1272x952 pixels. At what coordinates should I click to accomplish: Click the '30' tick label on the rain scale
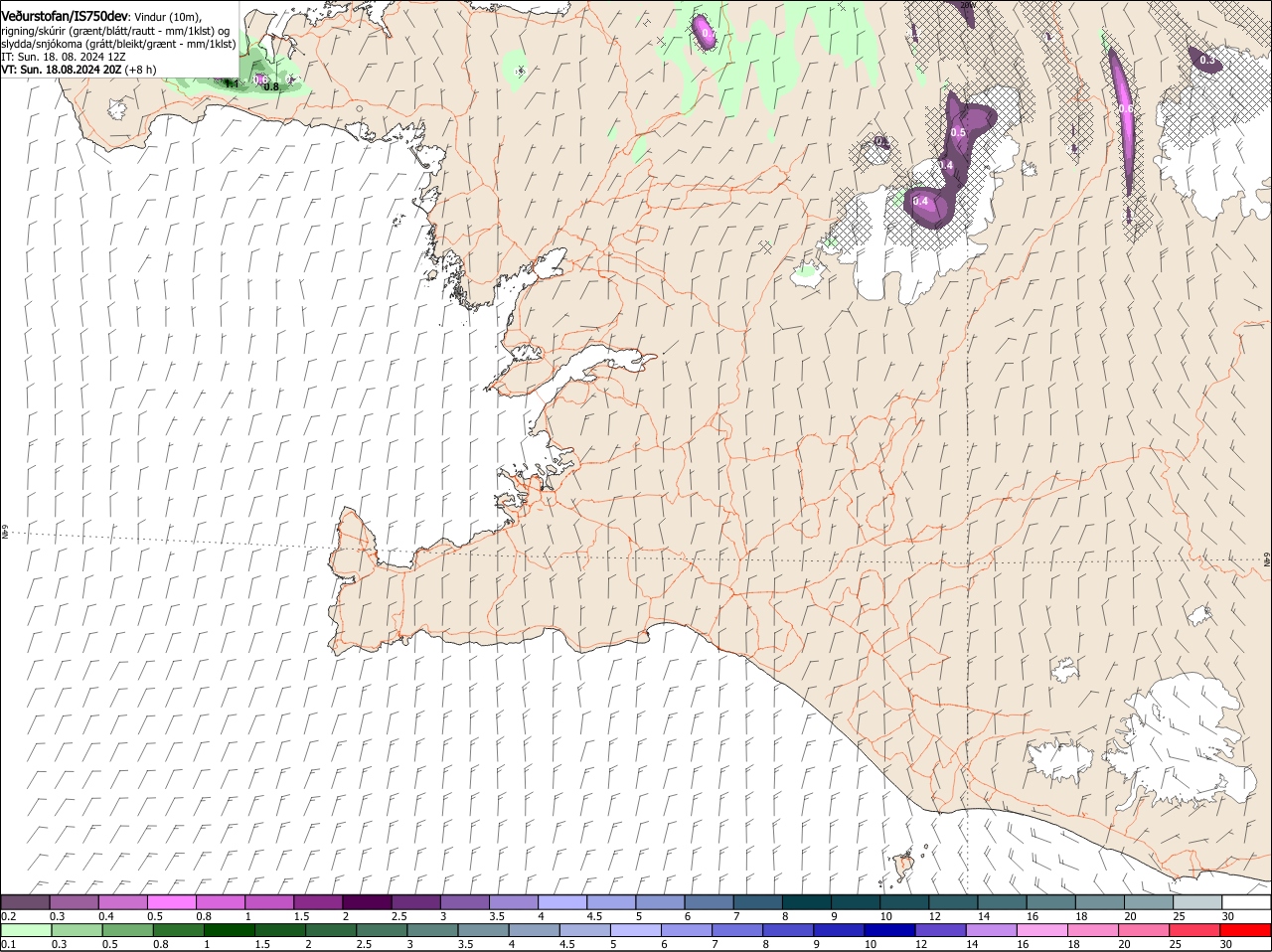(x=1225, y=943)
